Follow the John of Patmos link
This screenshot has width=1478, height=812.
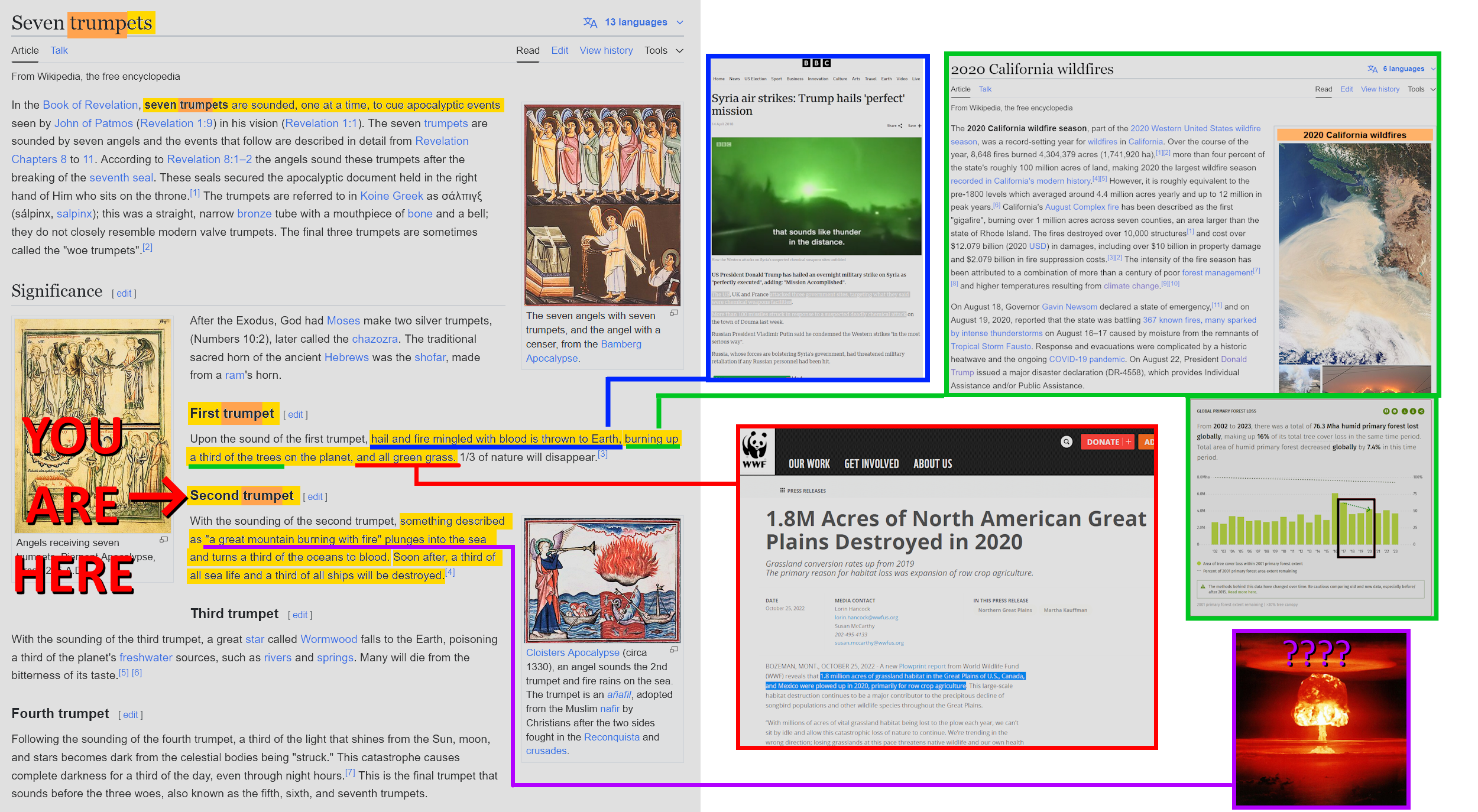click(93, 124)
